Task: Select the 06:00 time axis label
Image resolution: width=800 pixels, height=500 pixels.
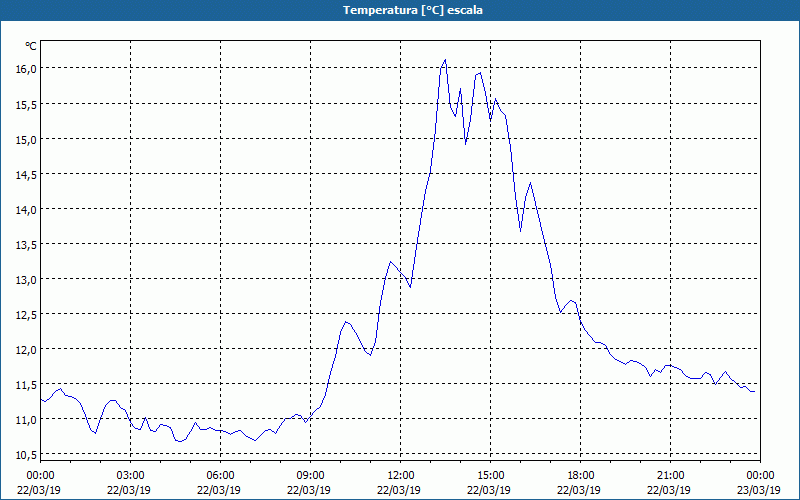Action: 220,476
